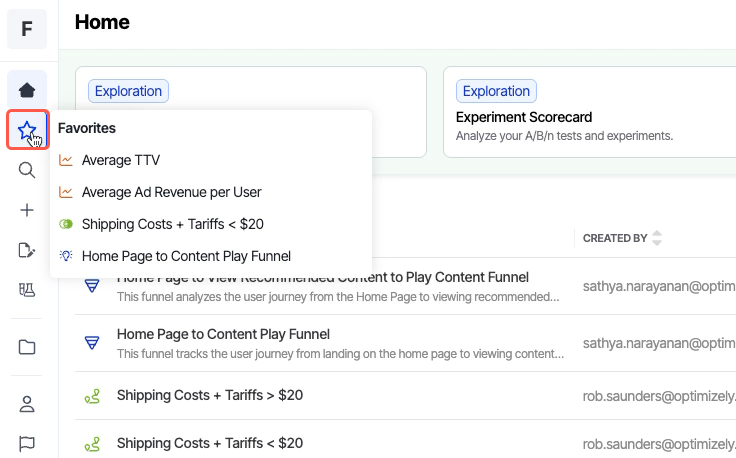Open the Experiment Scorecard exploration card
The height and width of the screenshot is (458, 736).
(x=589, y=112)
